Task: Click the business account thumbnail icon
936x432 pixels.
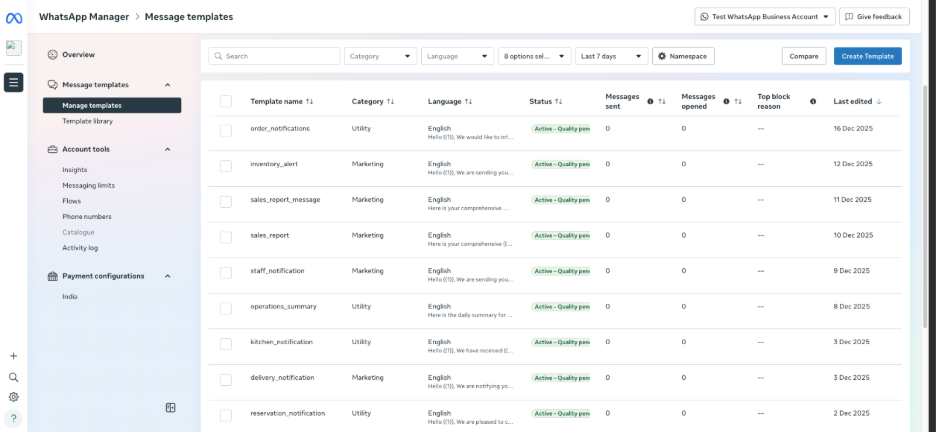Action: pos(14,48)
